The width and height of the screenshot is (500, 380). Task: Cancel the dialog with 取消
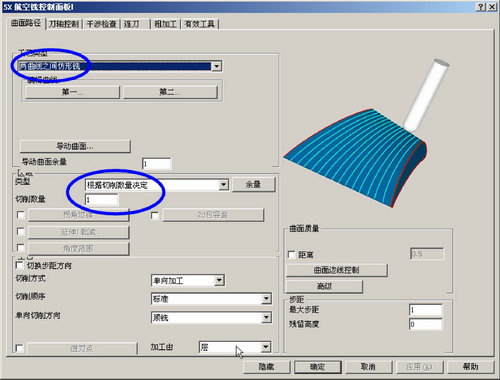(x=368, y=367)
